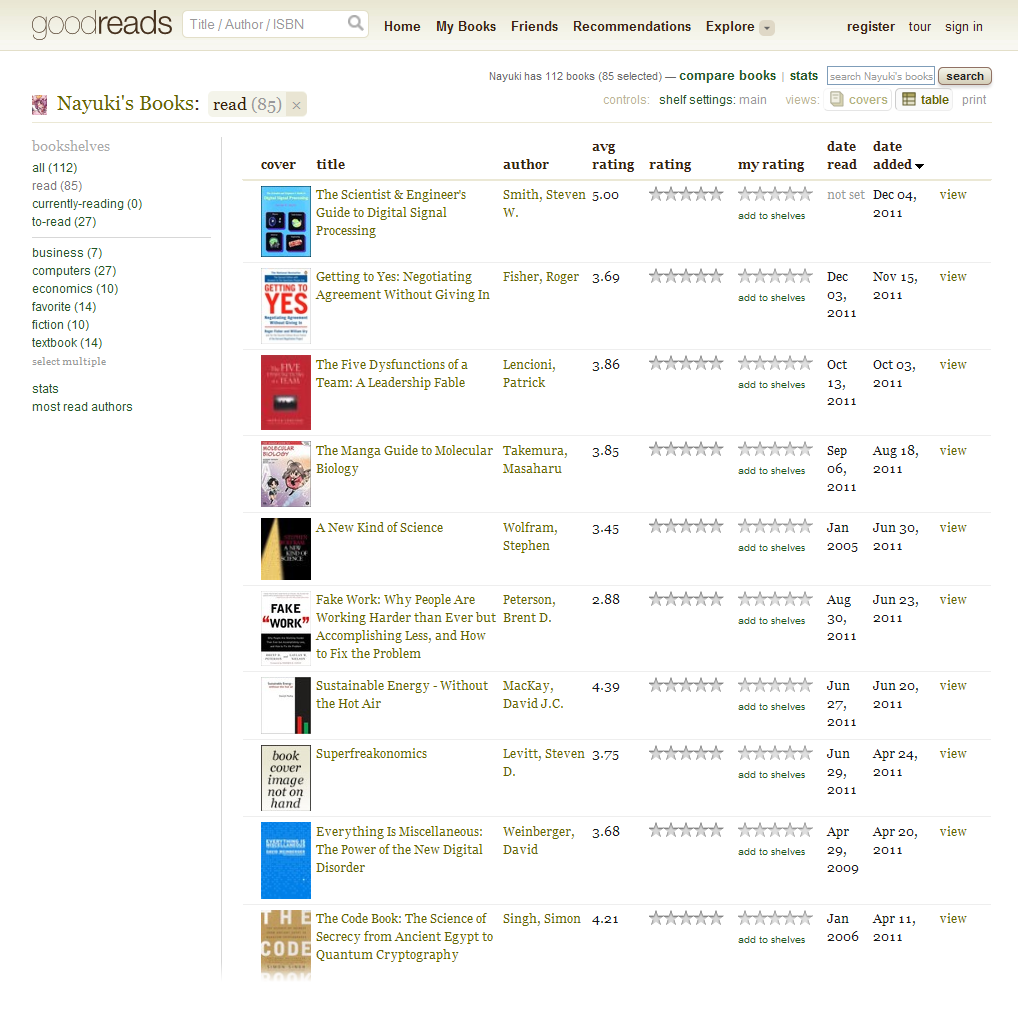Click view for The Five Dysfunctions row

pos(952,365)
